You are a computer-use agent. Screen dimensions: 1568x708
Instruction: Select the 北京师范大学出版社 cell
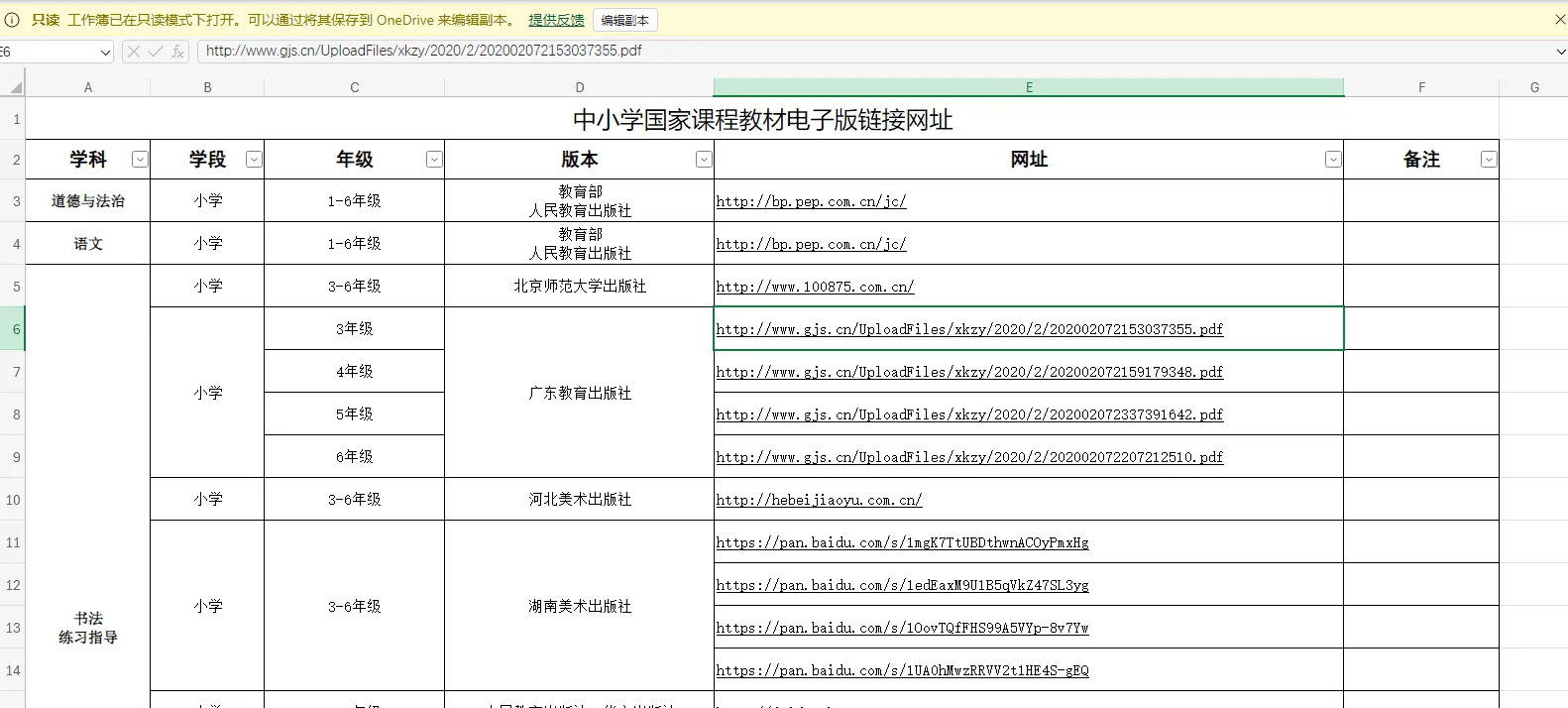pos(580,286)
